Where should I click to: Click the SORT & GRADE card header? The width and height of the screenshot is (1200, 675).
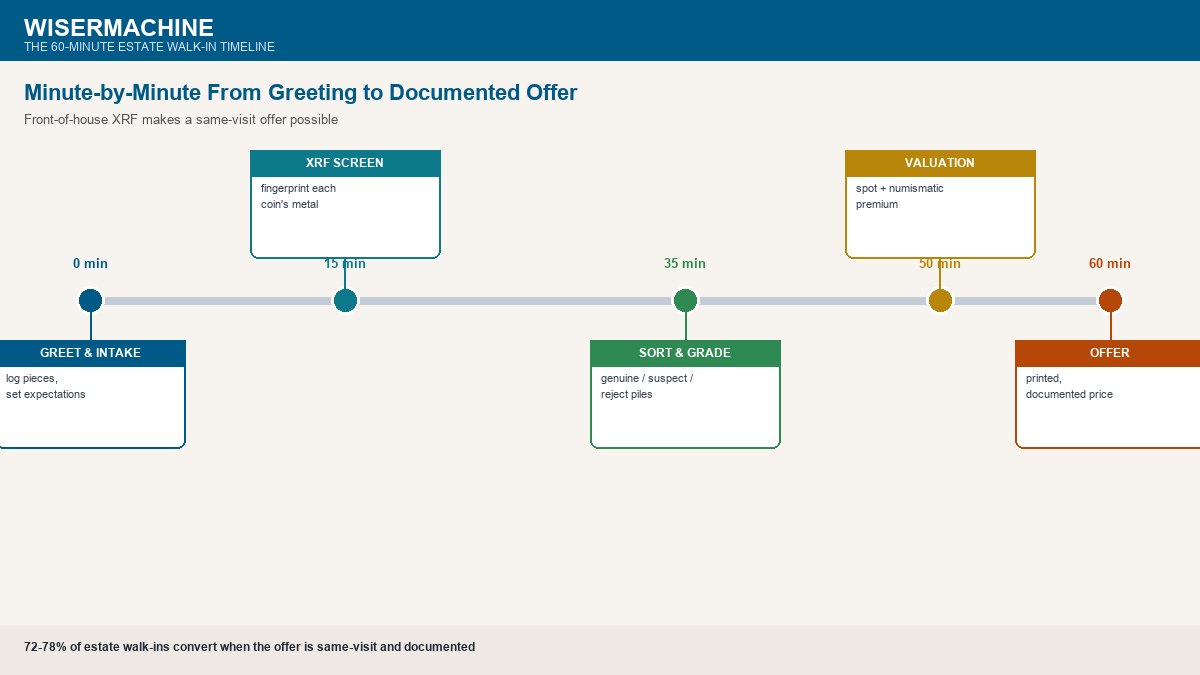coord(685,353)
